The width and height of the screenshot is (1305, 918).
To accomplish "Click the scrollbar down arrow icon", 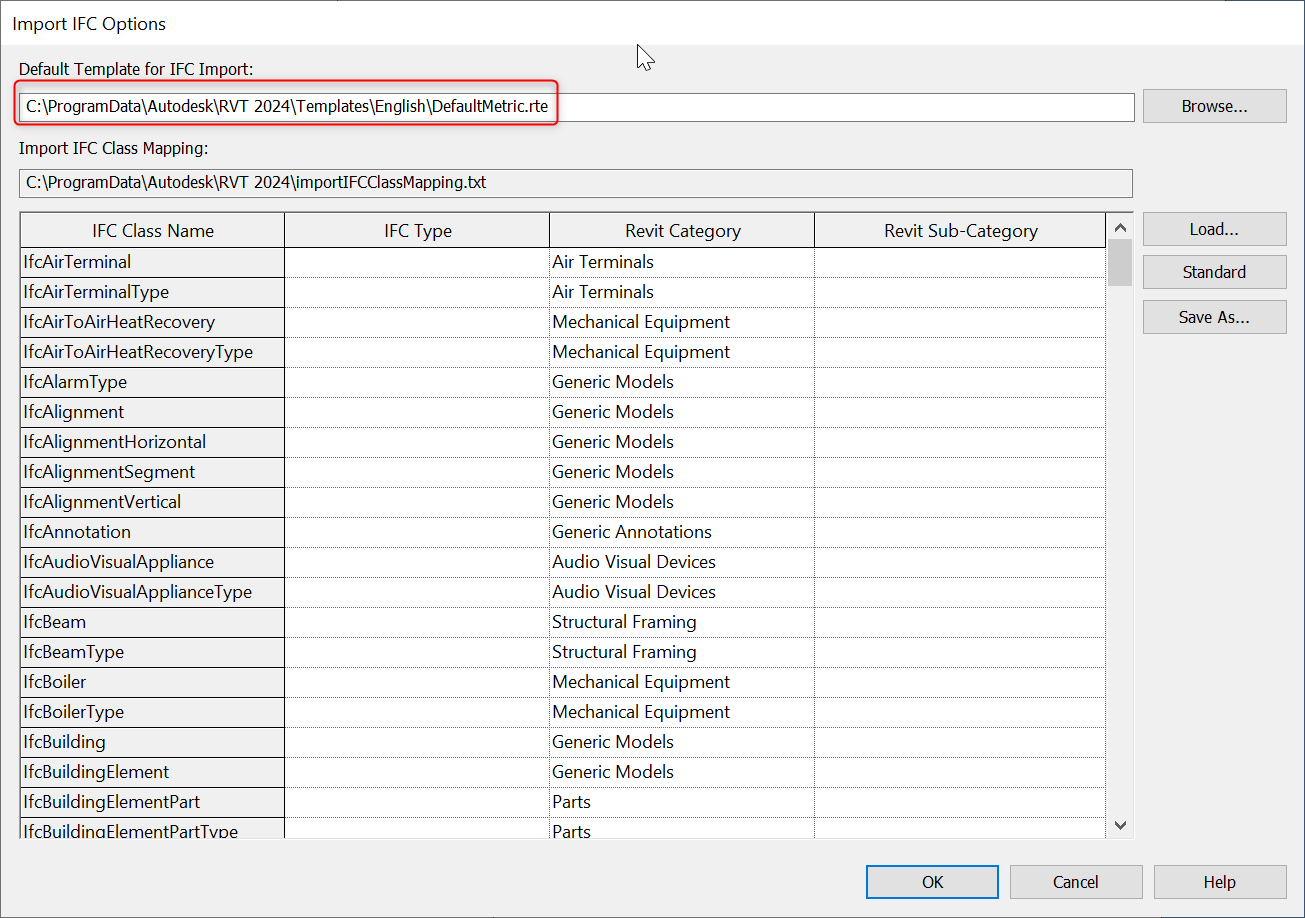I will (x=1120, y=826).
